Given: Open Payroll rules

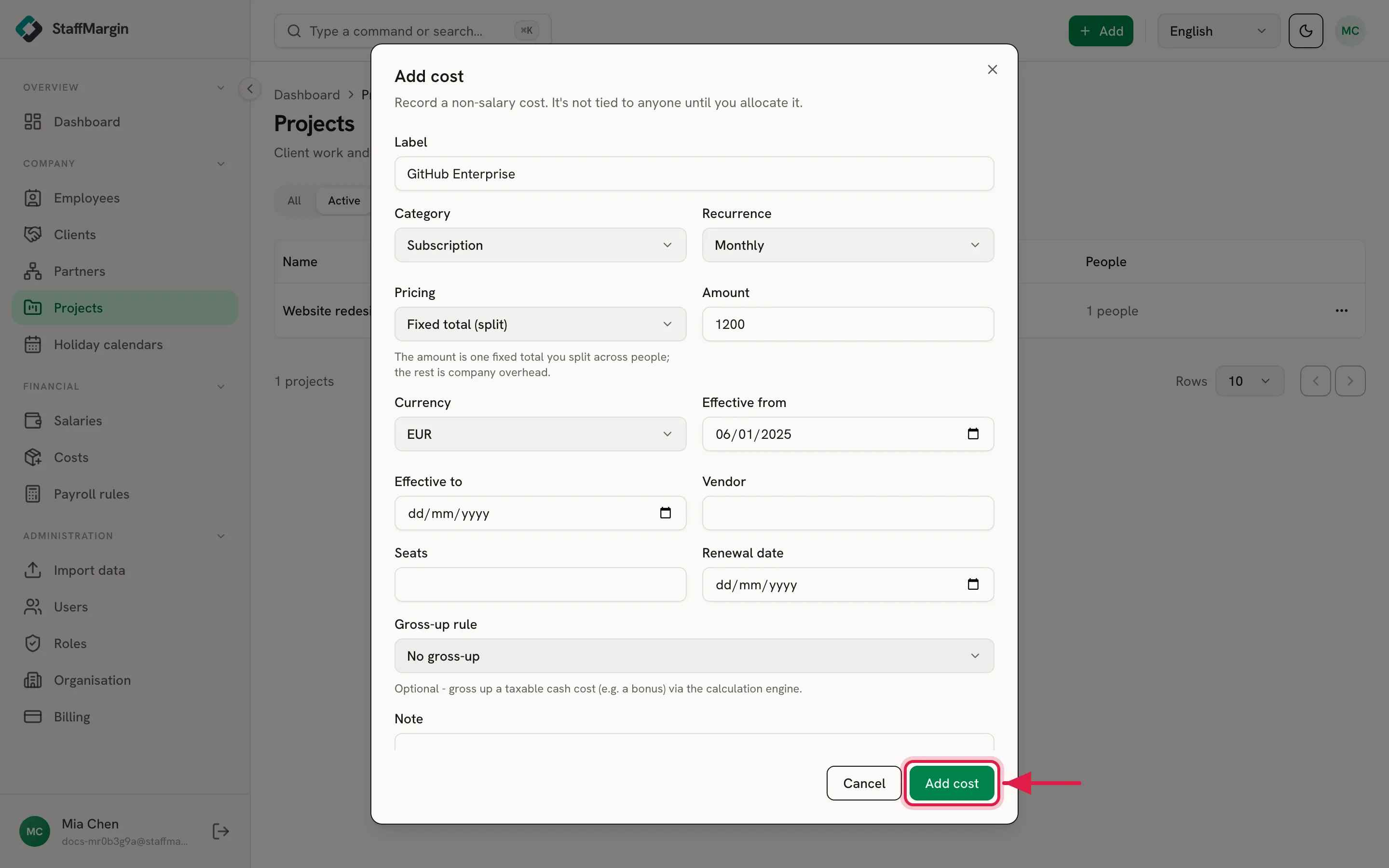Looking at the screenshot, I should tap(124, 494).
